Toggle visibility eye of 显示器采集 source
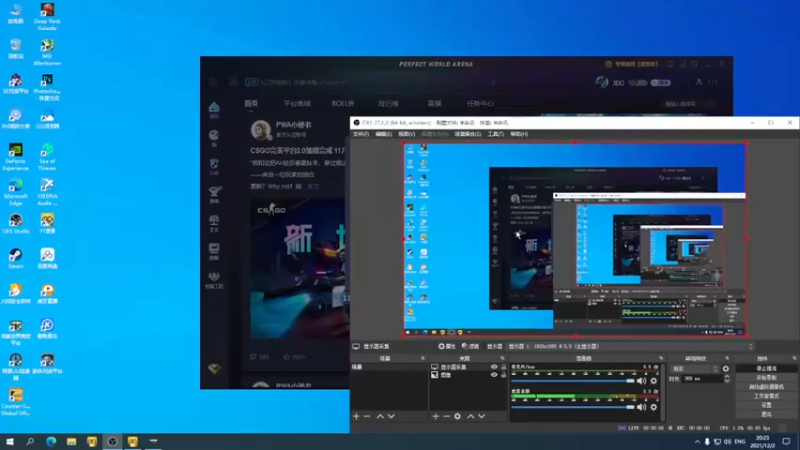The width and height of the screenshot is (800, 450). pyautogui.click(x=494, y=367)
